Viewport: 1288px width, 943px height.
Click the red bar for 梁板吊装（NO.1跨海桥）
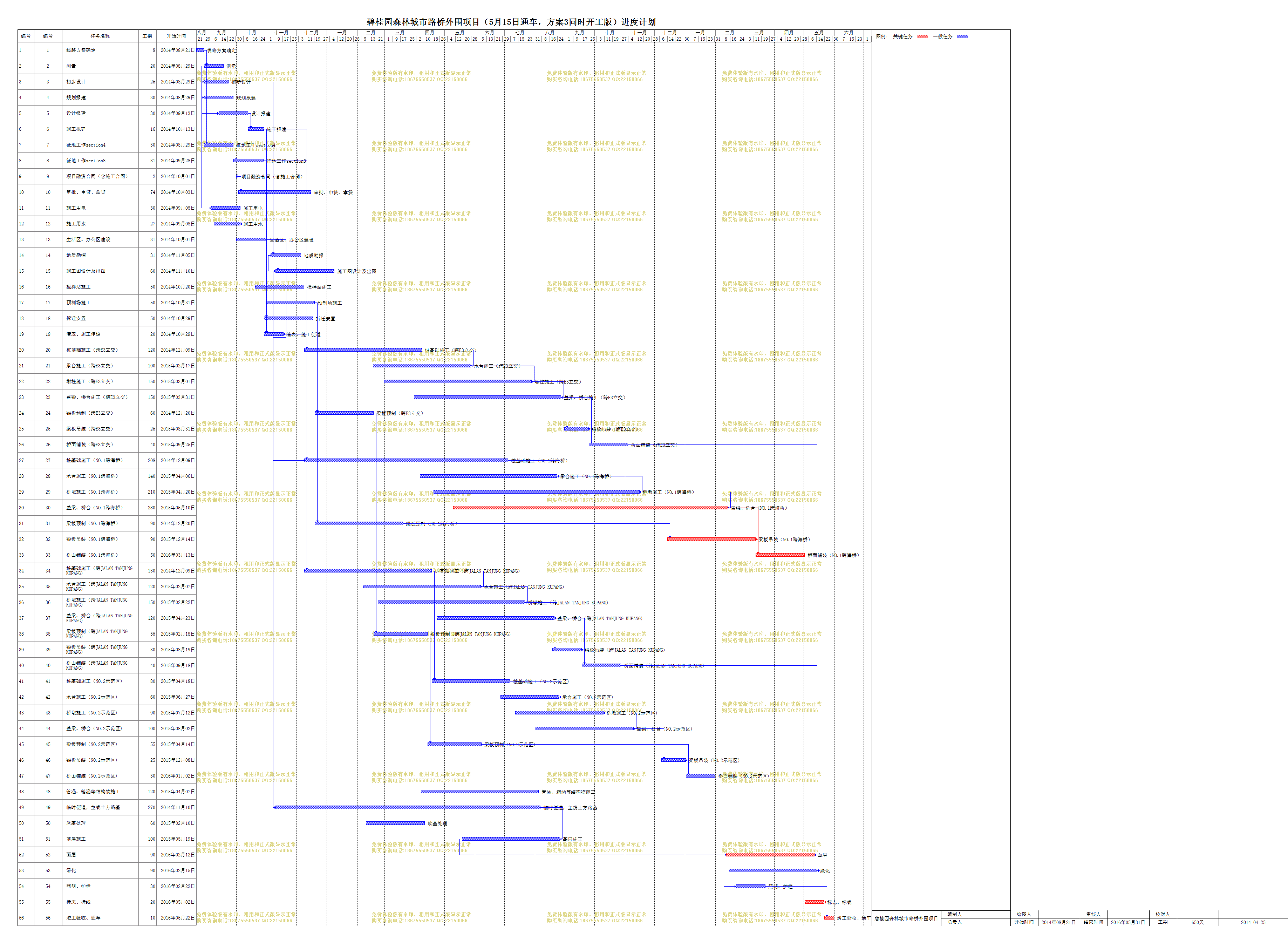pos(711,539)
